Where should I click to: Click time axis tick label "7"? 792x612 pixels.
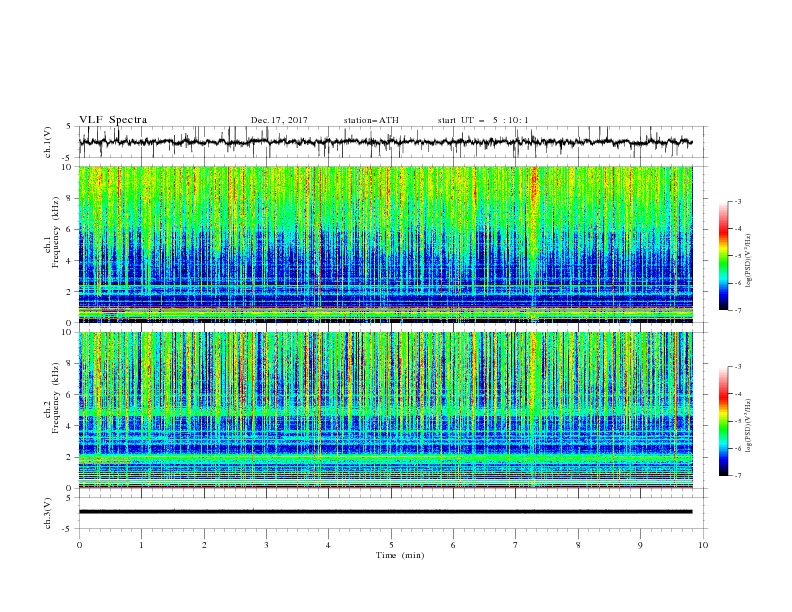[x=516, y=545]
